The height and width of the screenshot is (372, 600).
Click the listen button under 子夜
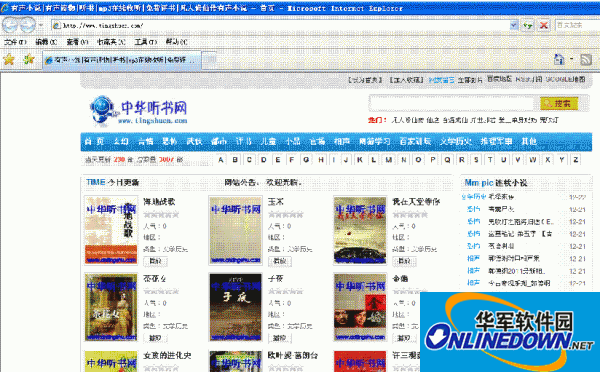(280, 338)
